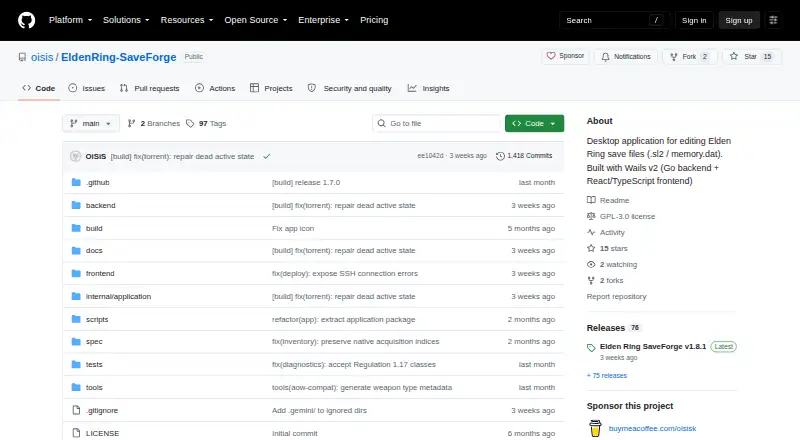Click the commit history clock icon
The width and height of the screenshot is (800, 440).
click(x=500, y=156)
